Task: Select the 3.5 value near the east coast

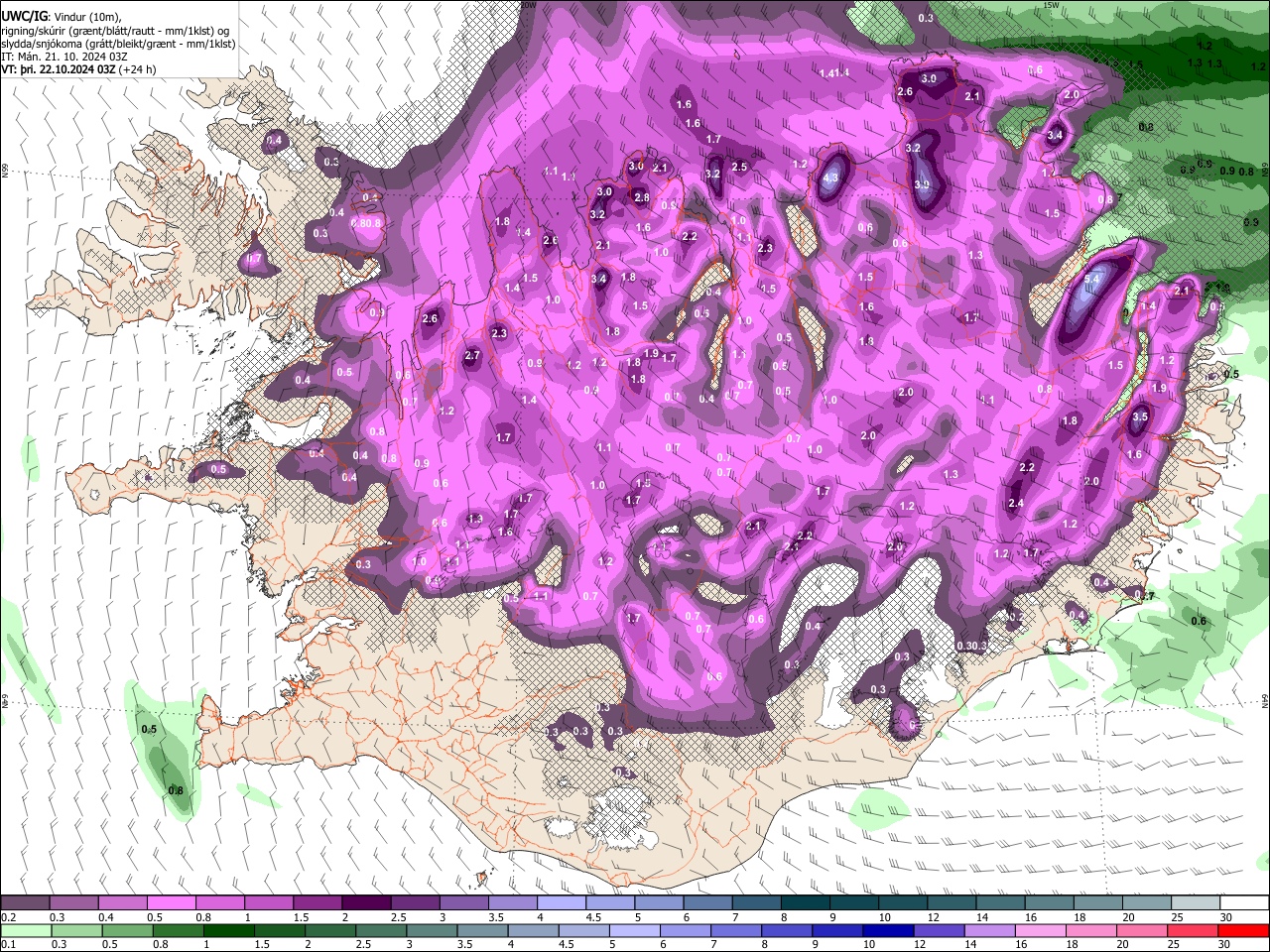Action: (1140, 417)
